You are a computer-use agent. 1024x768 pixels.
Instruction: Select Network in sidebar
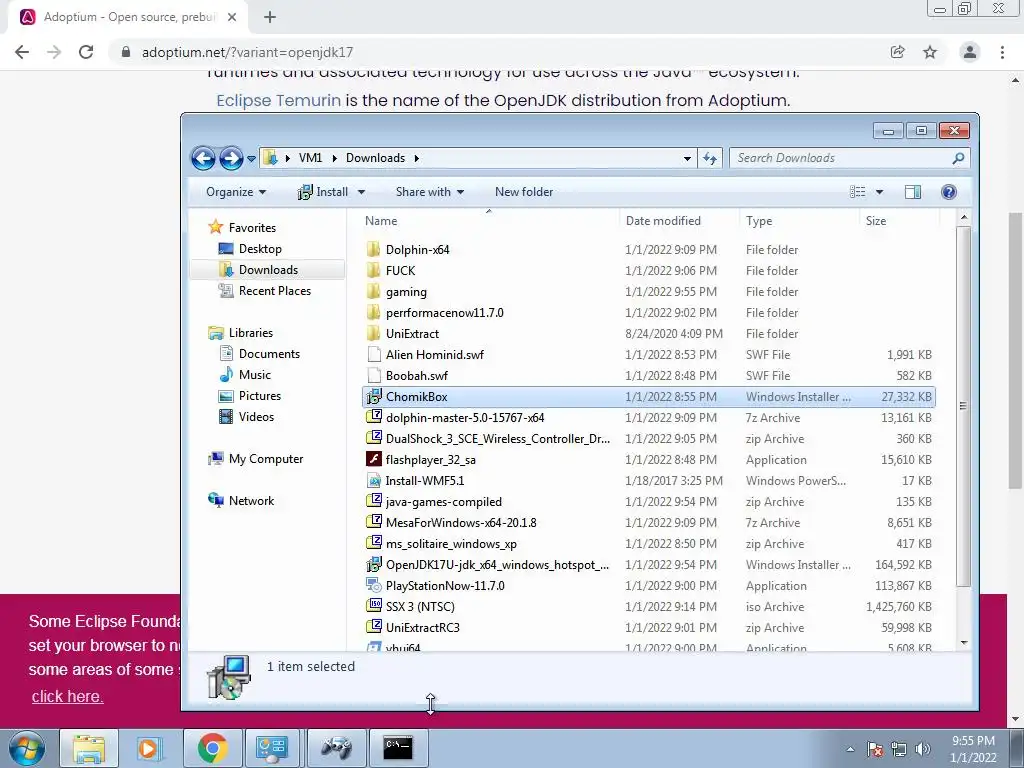[251, 501]
